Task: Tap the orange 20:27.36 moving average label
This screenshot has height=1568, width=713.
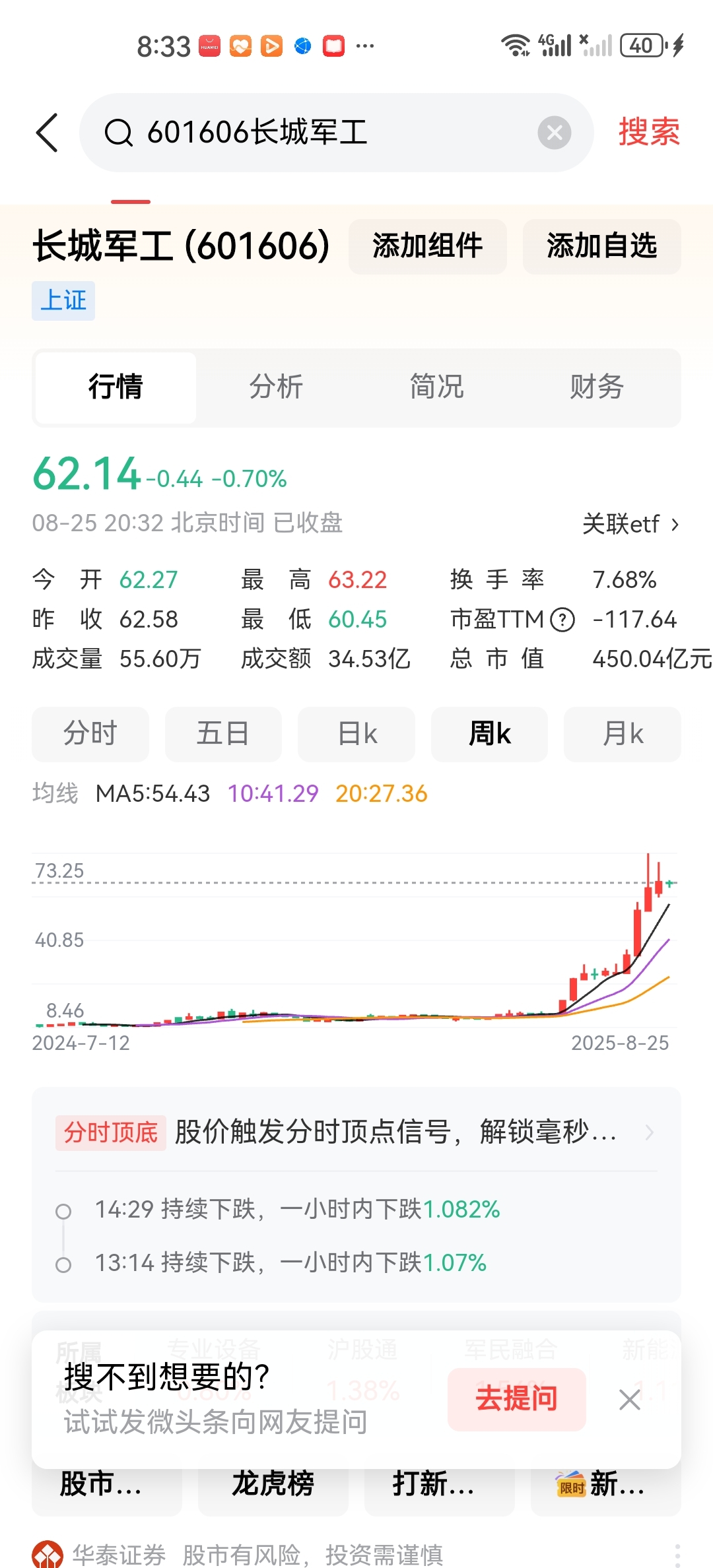Action: point(382,793)
